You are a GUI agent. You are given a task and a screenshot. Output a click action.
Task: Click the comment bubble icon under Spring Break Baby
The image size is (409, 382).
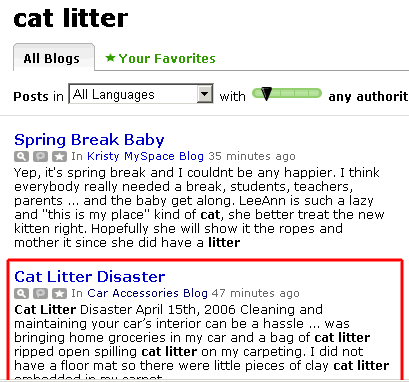pos(40,156)
